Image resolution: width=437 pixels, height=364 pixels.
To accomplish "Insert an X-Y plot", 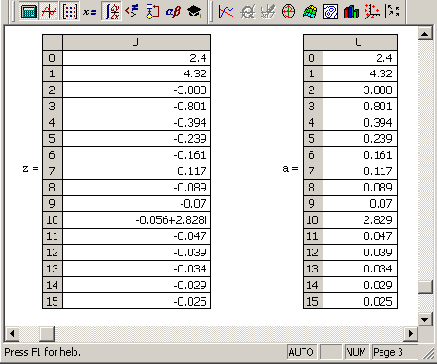I will (226, 11).
